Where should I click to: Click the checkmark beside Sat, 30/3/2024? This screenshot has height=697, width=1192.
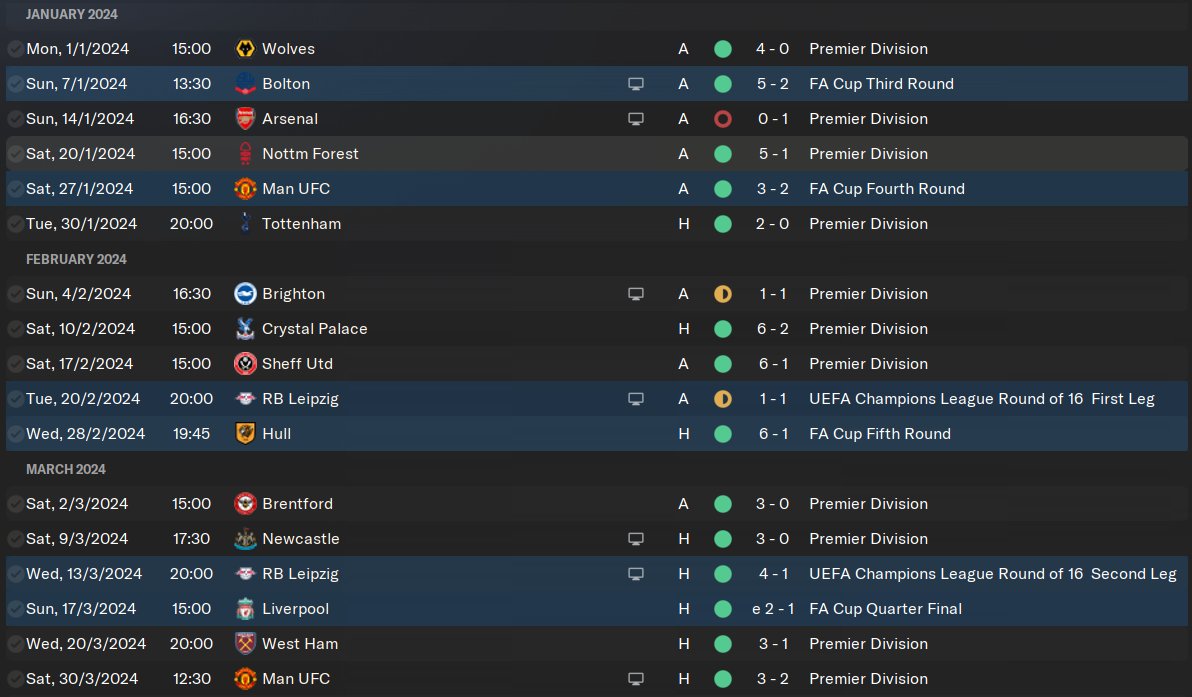click(x=15, y=679)
